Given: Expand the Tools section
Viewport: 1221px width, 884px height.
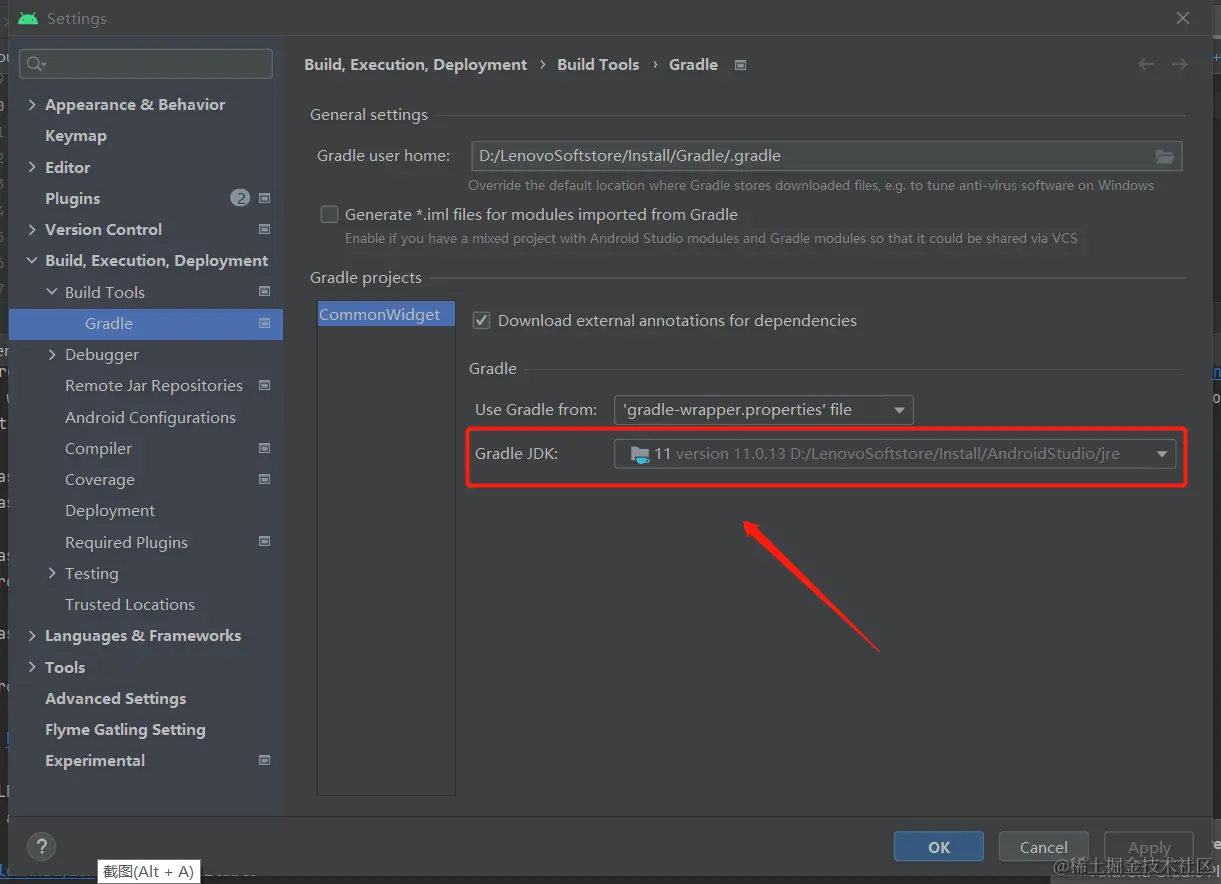Looking at the screenshot, I should click(x=33, y=667).
